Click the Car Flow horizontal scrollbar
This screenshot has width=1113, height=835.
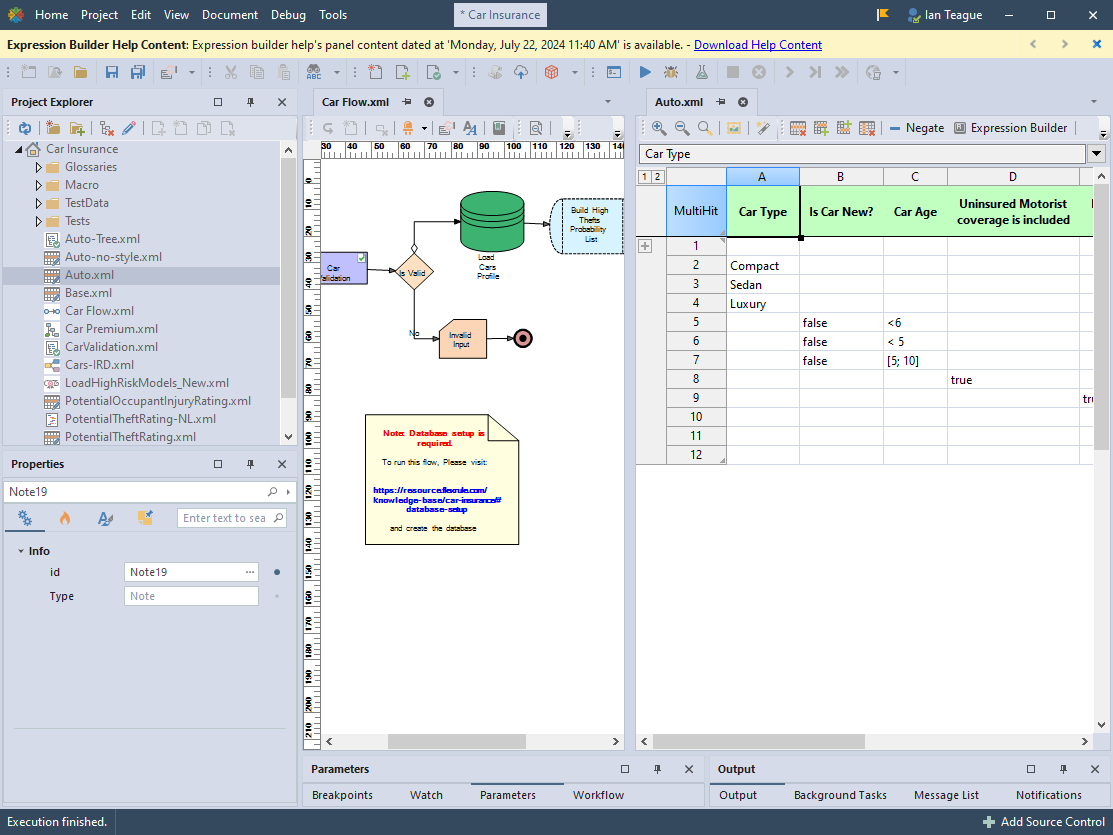click(x=456, y=741)
